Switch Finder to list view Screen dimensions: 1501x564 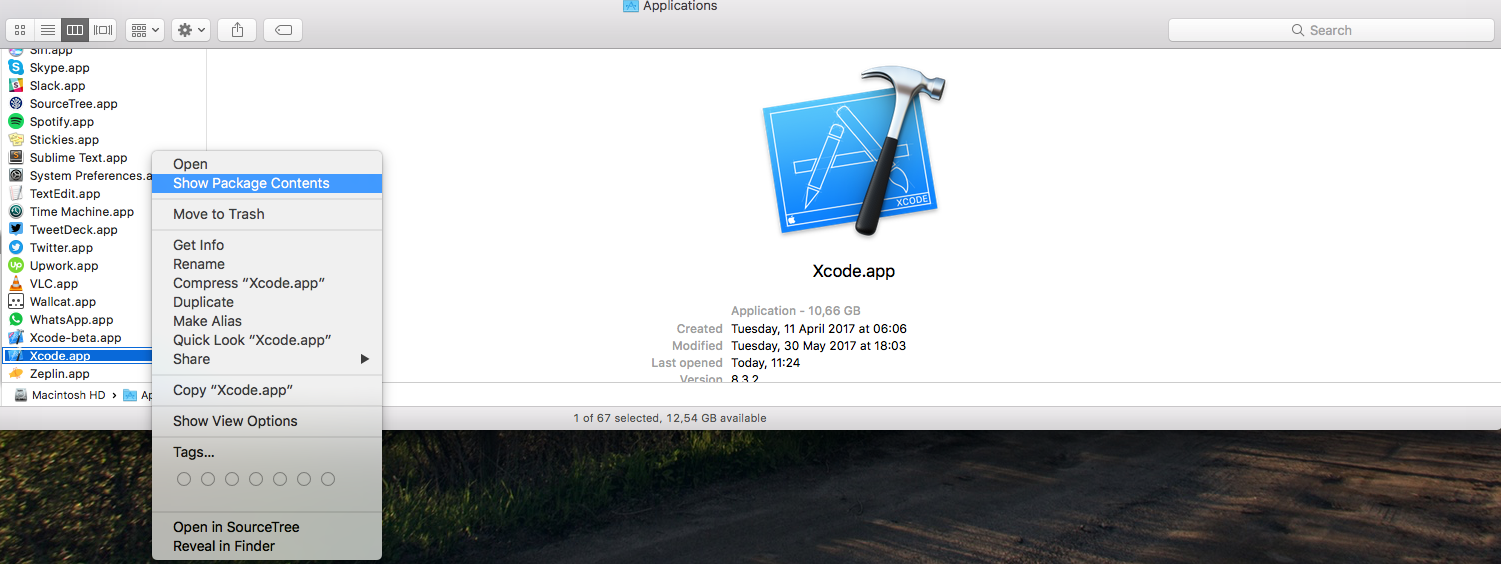point(47,30)
